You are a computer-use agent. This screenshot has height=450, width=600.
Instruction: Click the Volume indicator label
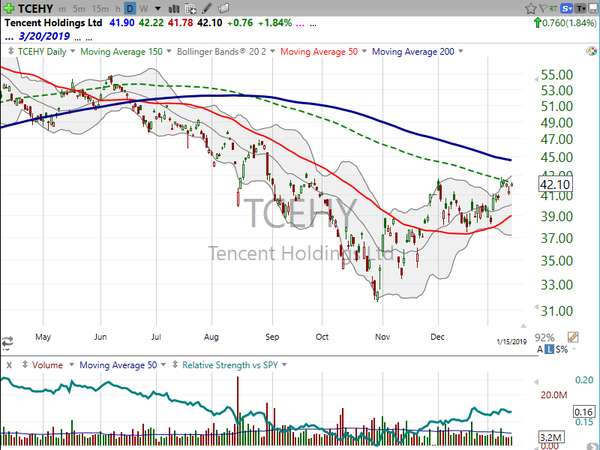tap(47, 365)
